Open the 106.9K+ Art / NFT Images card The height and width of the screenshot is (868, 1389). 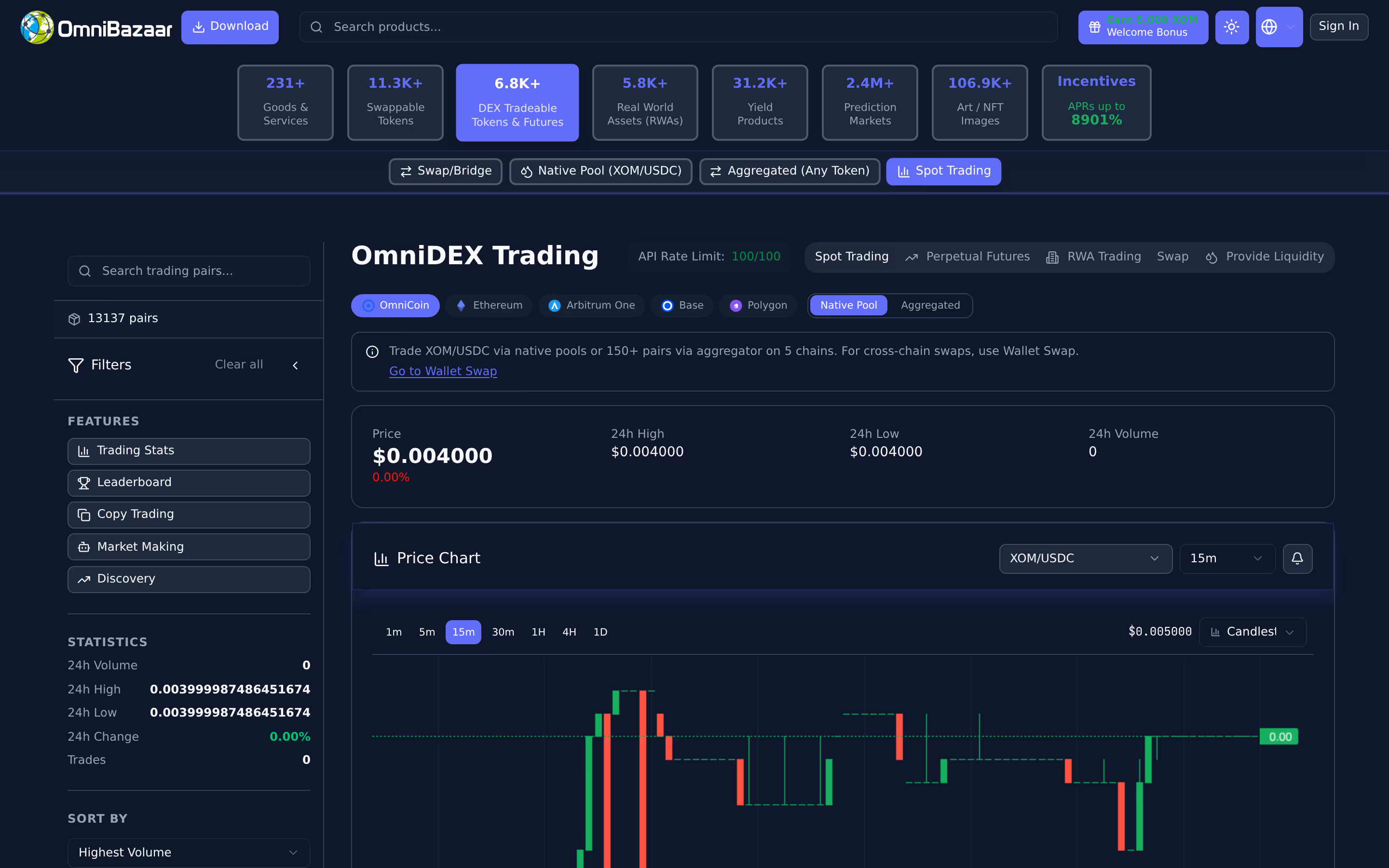980,103
